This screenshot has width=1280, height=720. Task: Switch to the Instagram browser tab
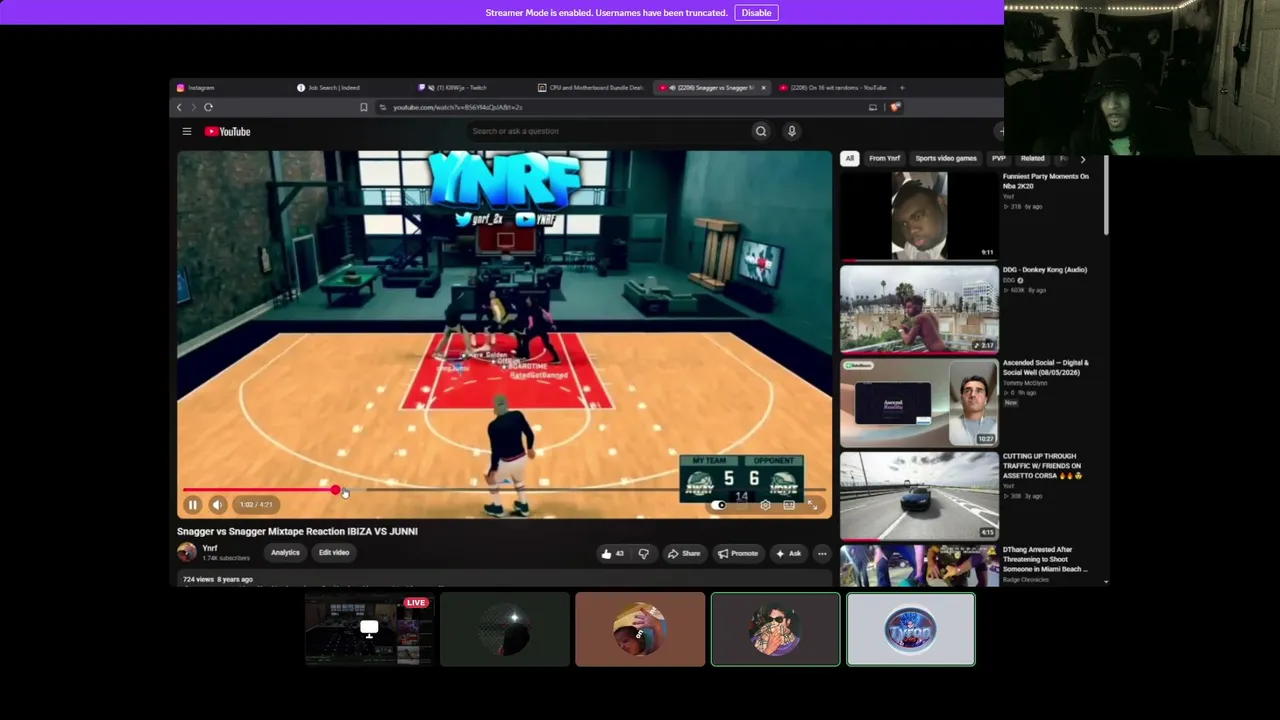coord(232,88)
